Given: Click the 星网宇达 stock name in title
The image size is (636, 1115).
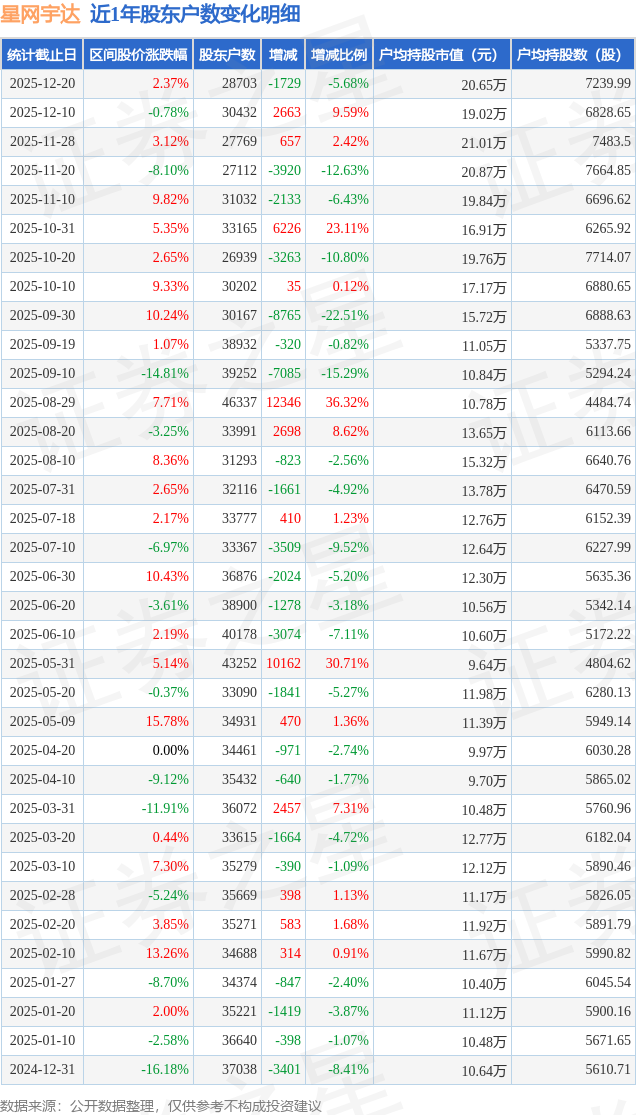Looking at the screenshot, I should pyautogui.click(x=40, y=14).
